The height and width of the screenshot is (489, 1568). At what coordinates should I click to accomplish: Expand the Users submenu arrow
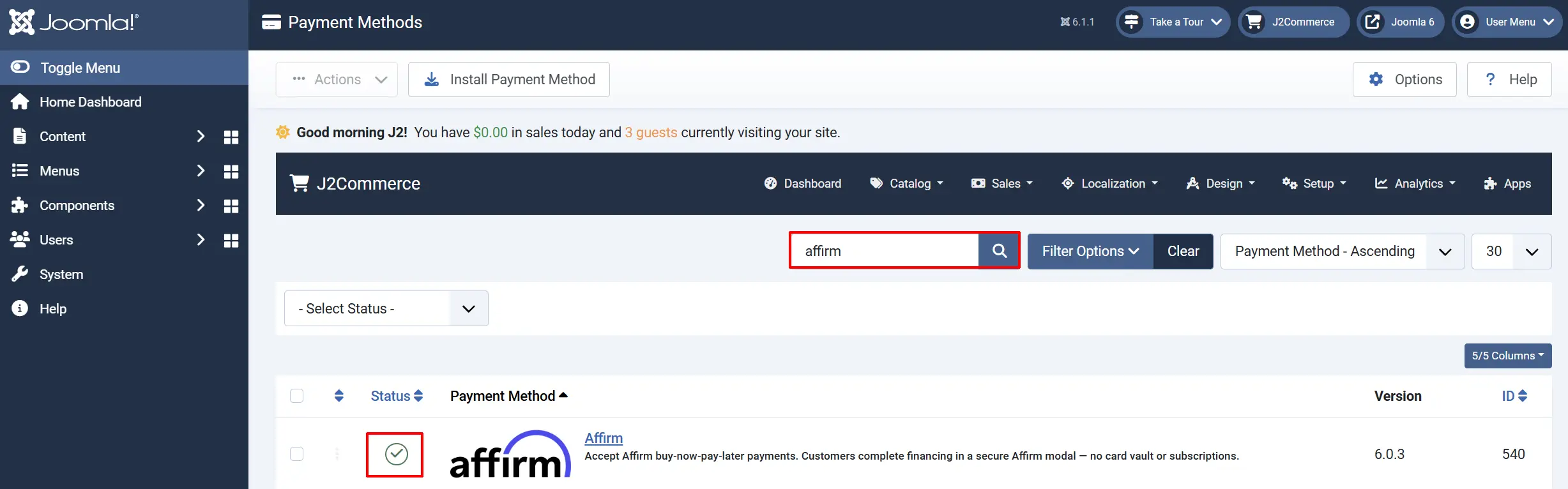click(201, 240)
